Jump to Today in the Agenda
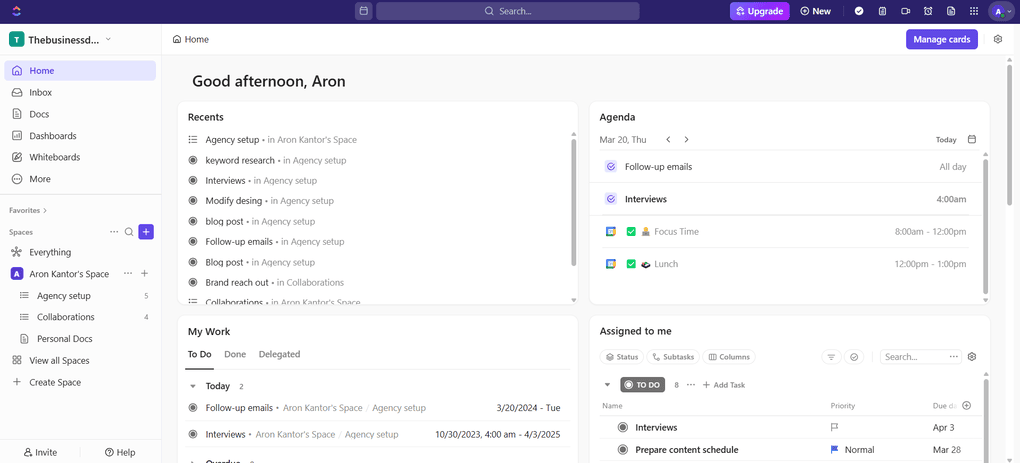Image resolution: width=1020 pixels, height=463 pixels. click(x=946, y=139)
